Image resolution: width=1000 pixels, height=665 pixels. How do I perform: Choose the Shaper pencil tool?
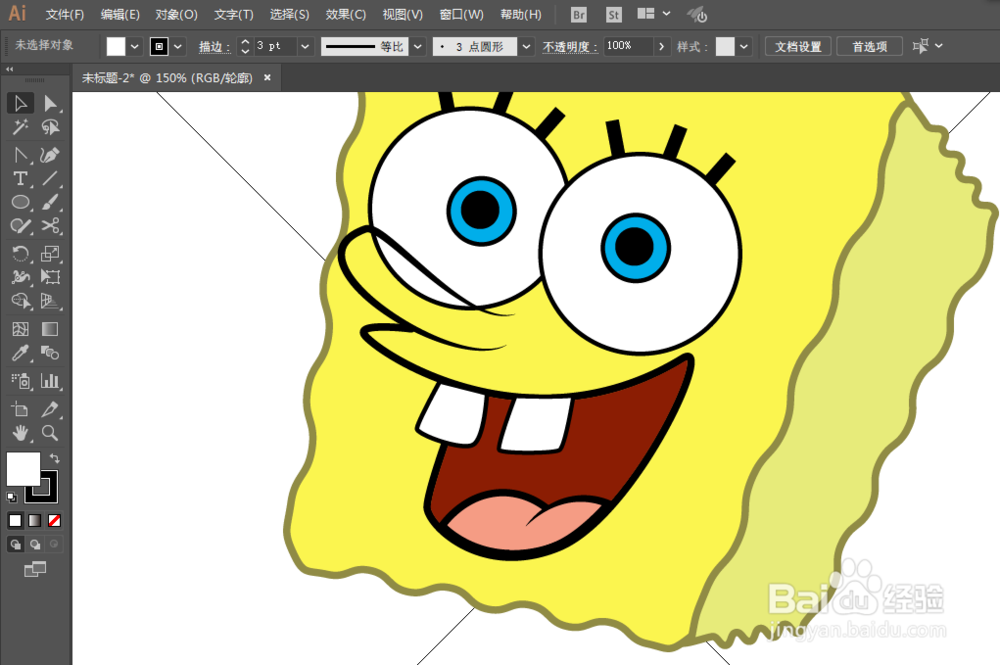(x=20, y=226)
